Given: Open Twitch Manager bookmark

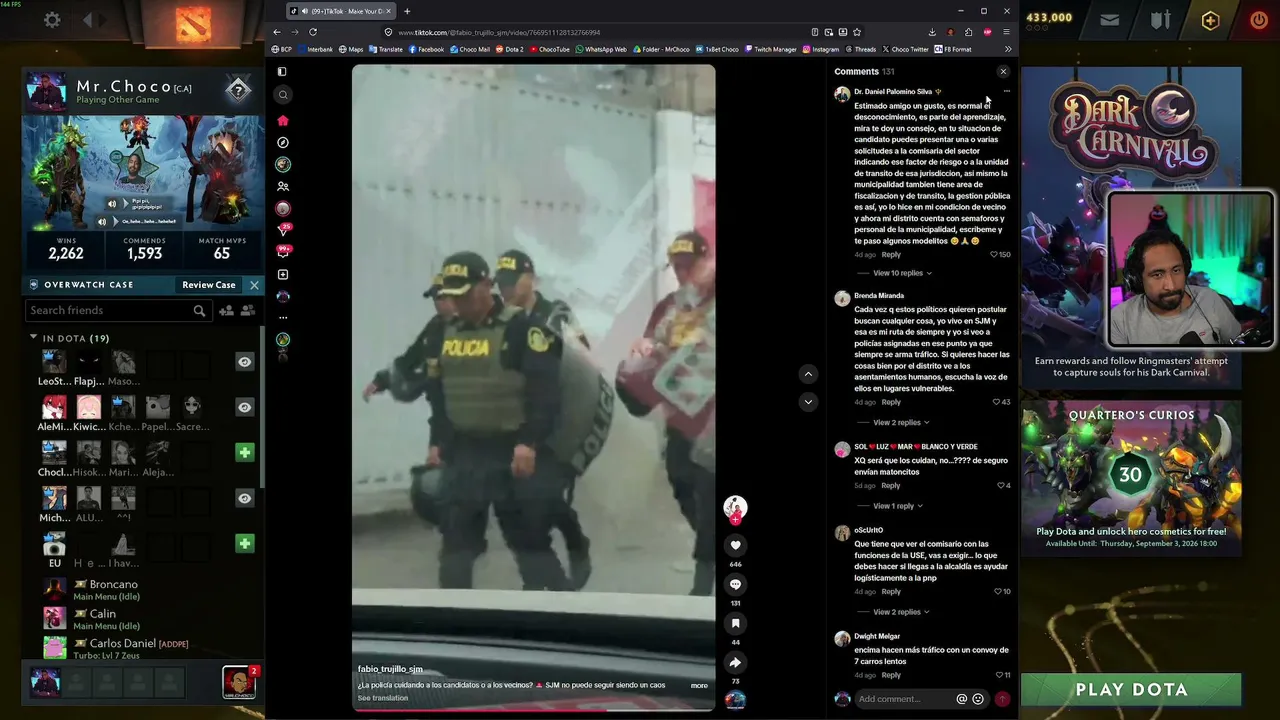Looking at the screenshot, I should pos(771,49).
